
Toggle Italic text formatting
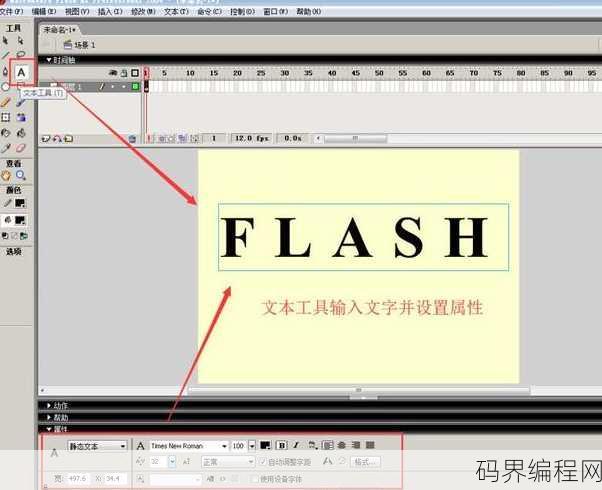coord(296,445)
